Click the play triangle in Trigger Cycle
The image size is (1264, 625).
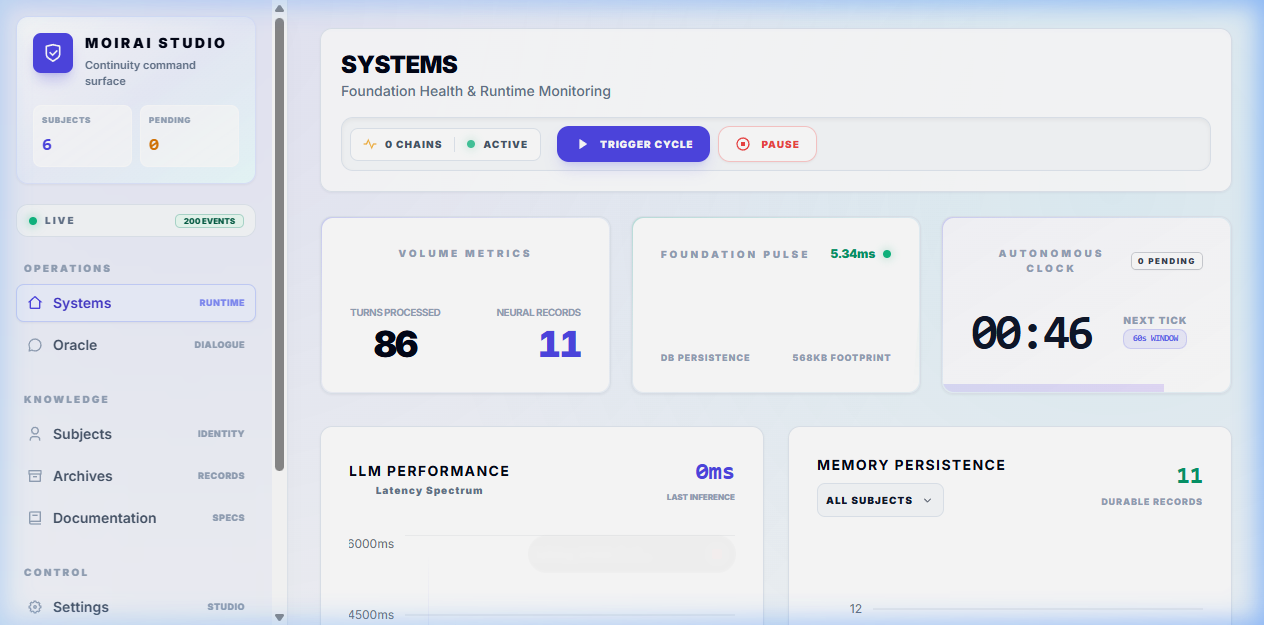pyautogui.click(x=582, y=144)
